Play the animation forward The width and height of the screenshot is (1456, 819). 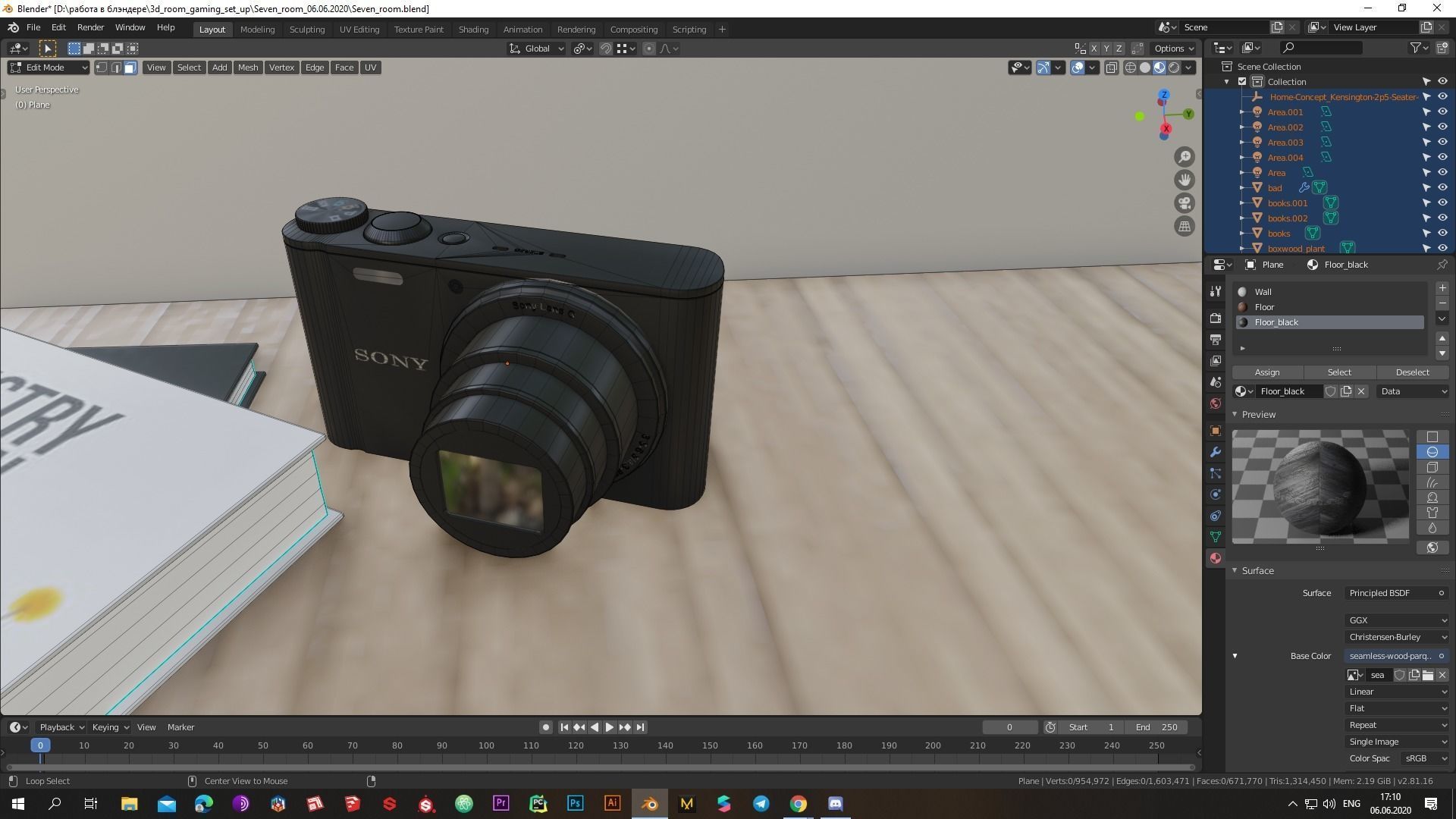609,727
